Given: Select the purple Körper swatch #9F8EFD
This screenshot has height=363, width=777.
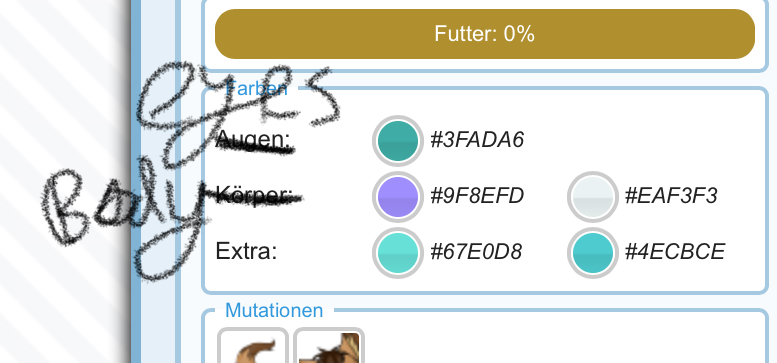Looking at the screenshot, I should tap(397, 197).
